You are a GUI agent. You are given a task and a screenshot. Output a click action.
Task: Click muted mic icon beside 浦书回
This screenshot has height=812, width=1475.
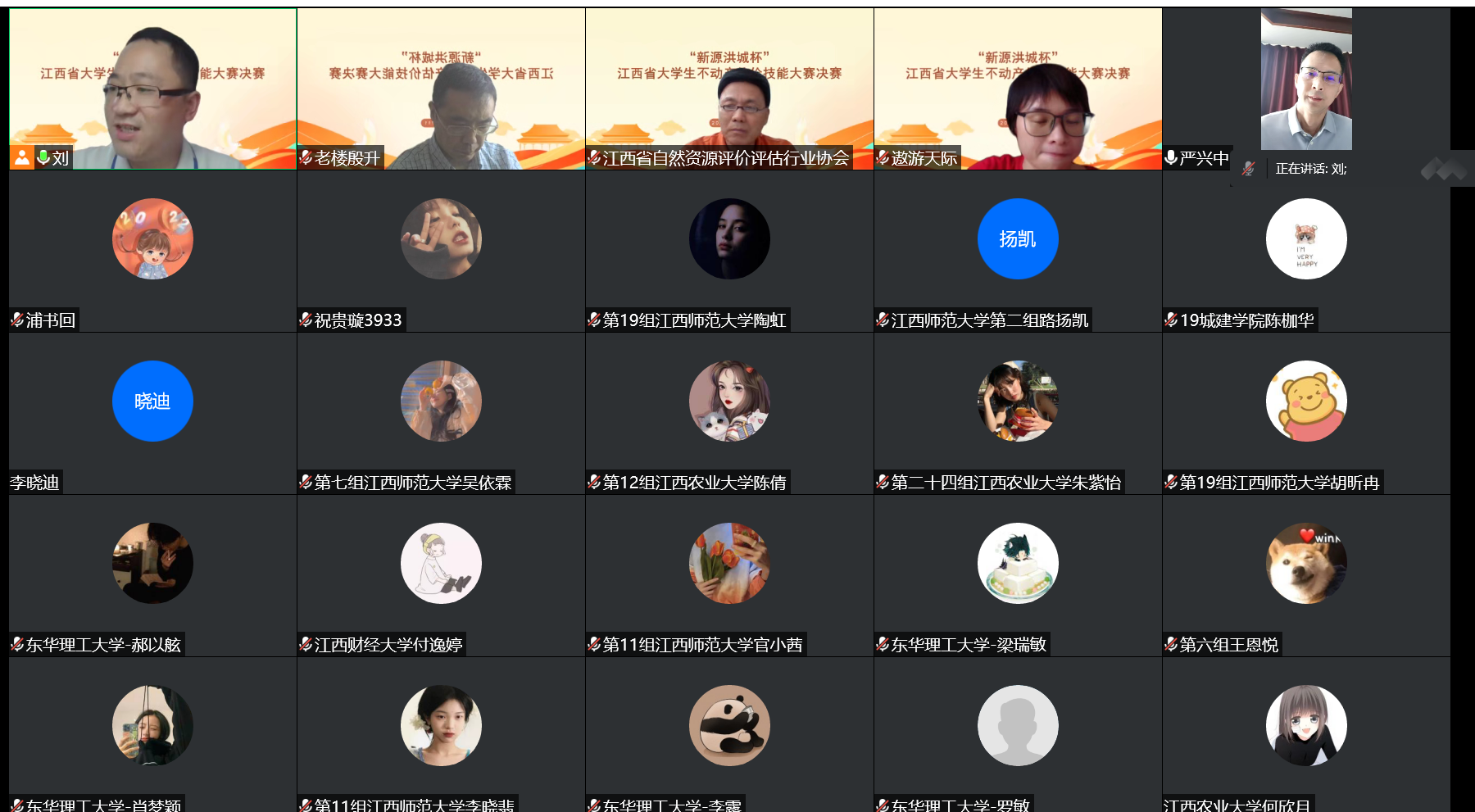tap(17, 320)
